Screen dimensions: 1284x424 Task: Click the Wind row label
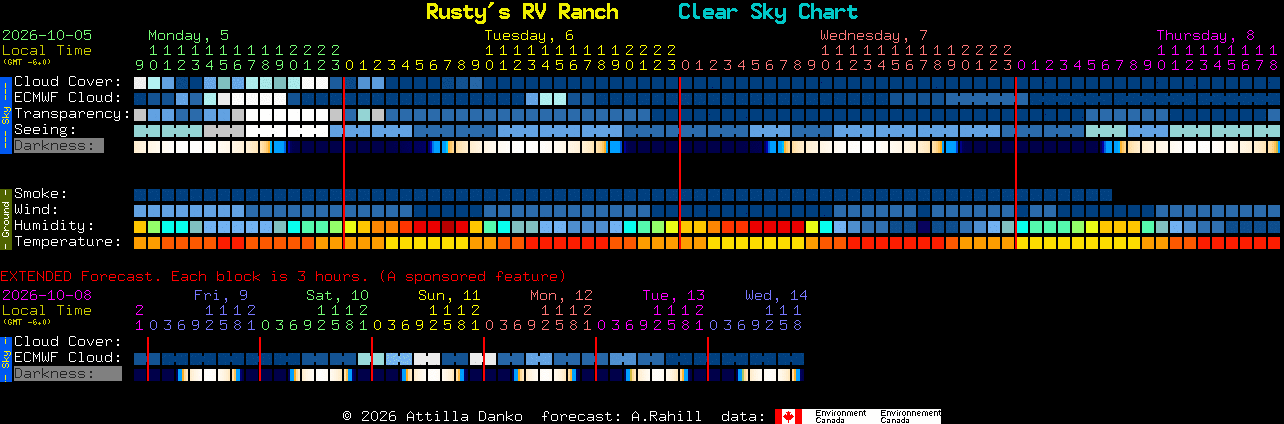tap(36, 210)
